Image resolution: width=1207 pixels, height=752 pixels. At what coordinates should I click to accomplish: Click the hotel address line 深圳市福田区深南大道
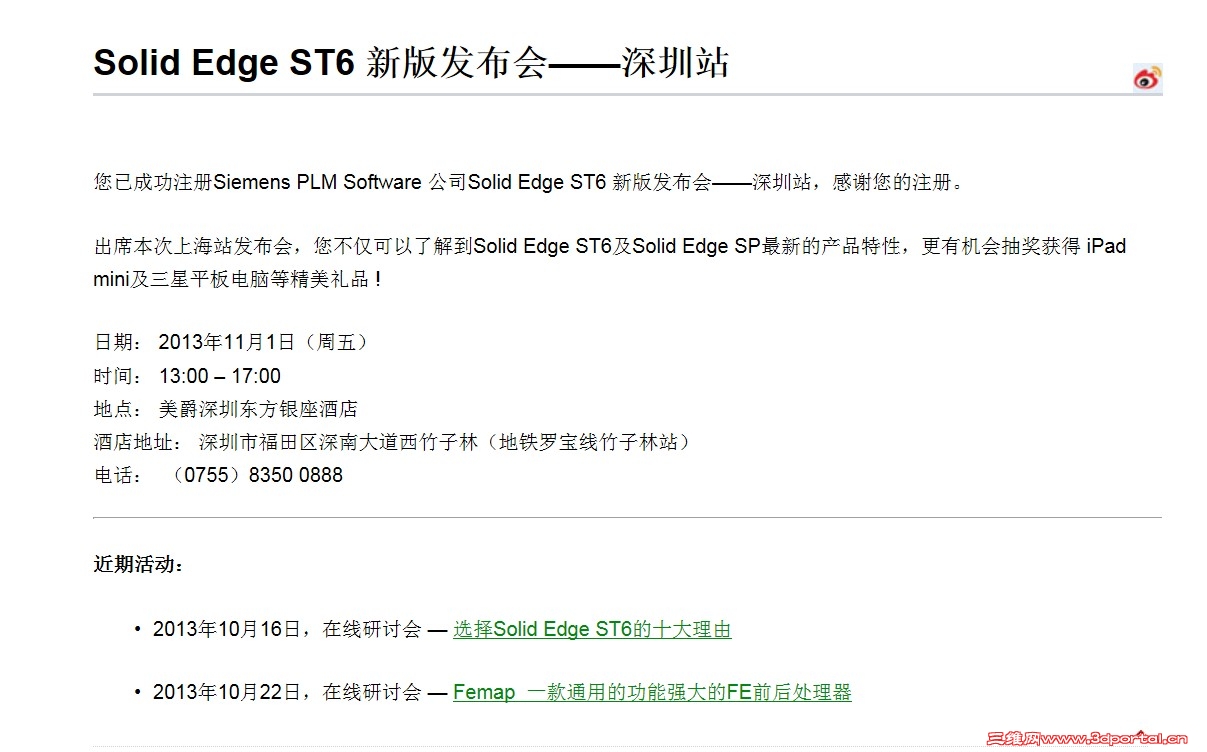[x=445, y=442]
